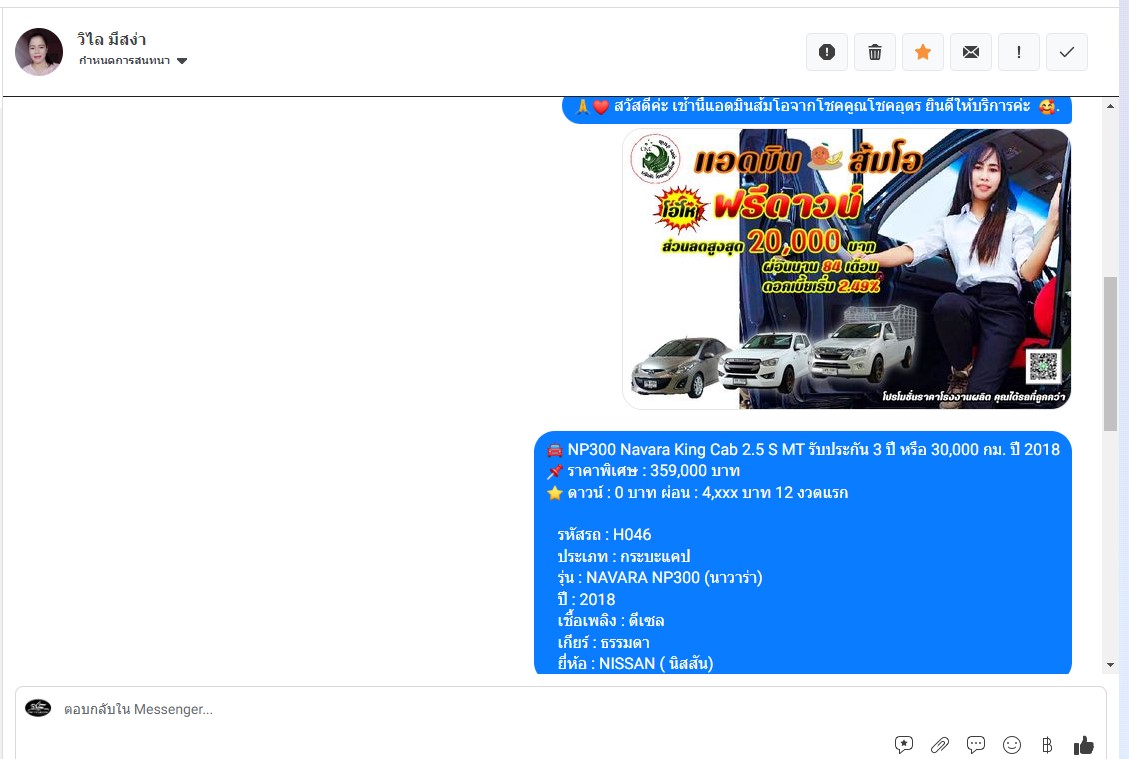Click the line รหัสรถ : H046
This screenshot has width=1129, height=759.
coord(604,534)
